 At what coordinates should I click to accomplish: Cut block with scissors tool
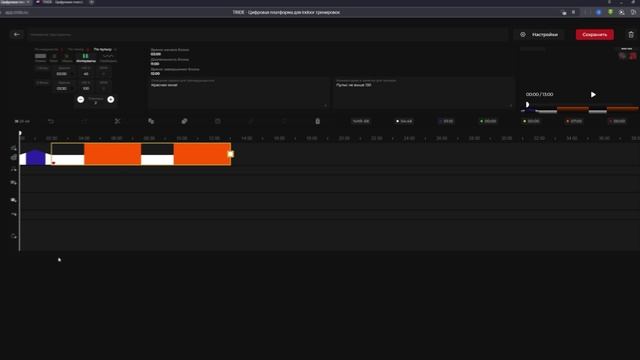pyautogui.click(x=118, y=121)
